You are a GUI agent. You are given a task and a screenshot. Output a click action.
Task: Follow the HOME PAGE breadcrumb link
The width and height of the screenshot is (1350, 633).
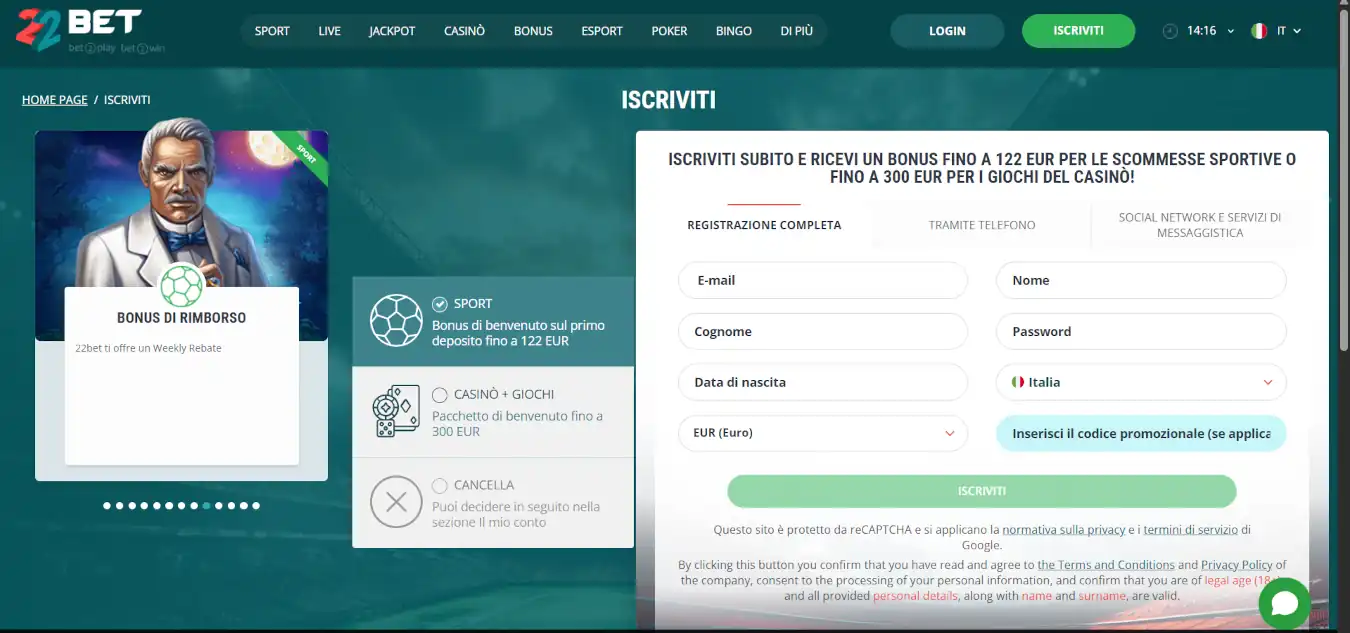click(55, 100)
